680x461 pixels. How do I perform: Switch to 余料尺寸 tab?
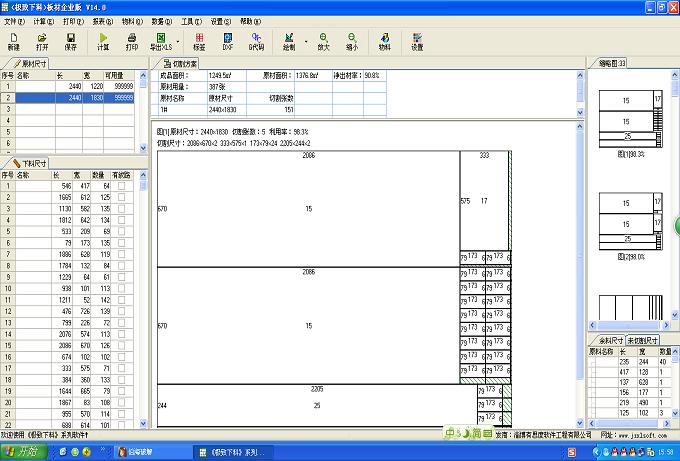click(610, 340)
